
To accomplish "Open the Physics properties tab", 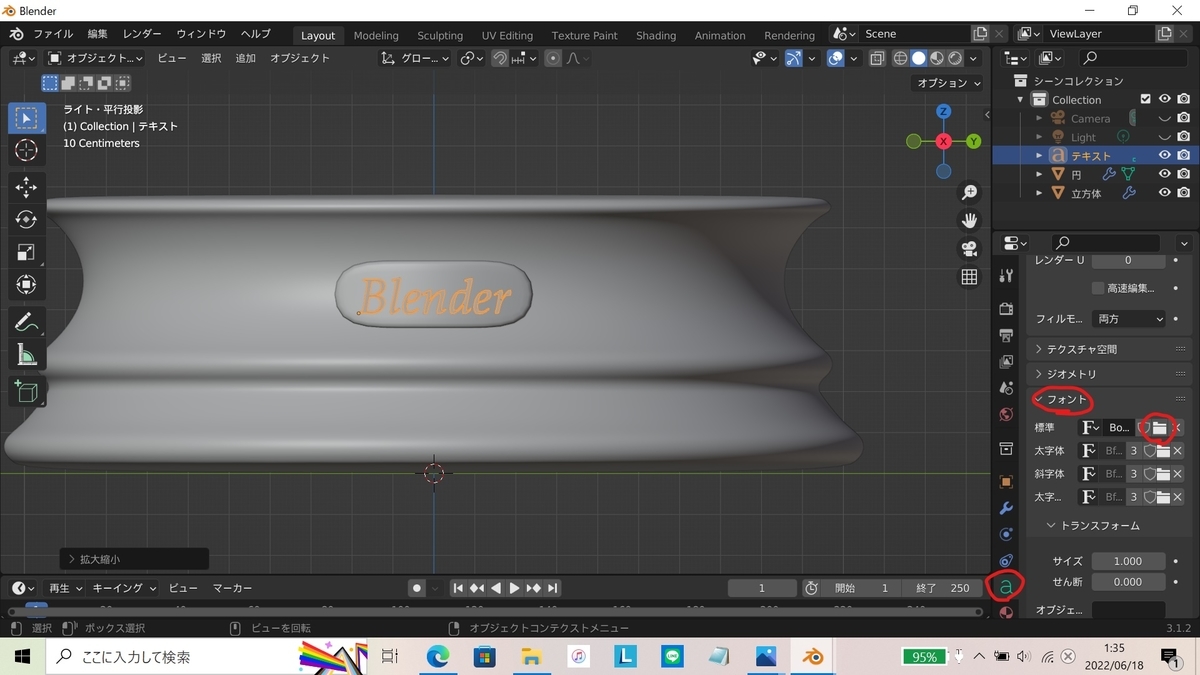I will tap(1006, 534).
